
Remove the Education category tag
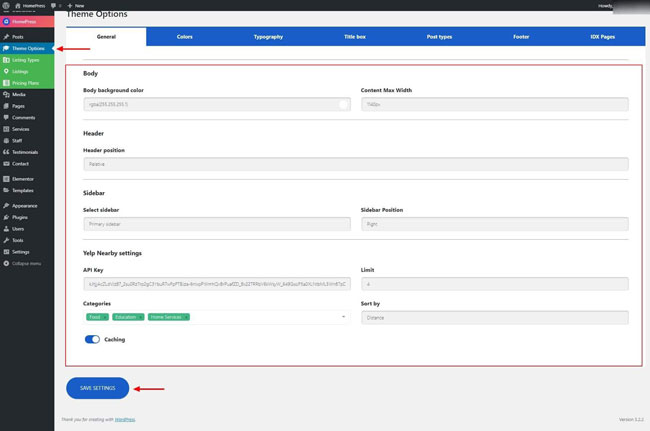click(141, 317)
